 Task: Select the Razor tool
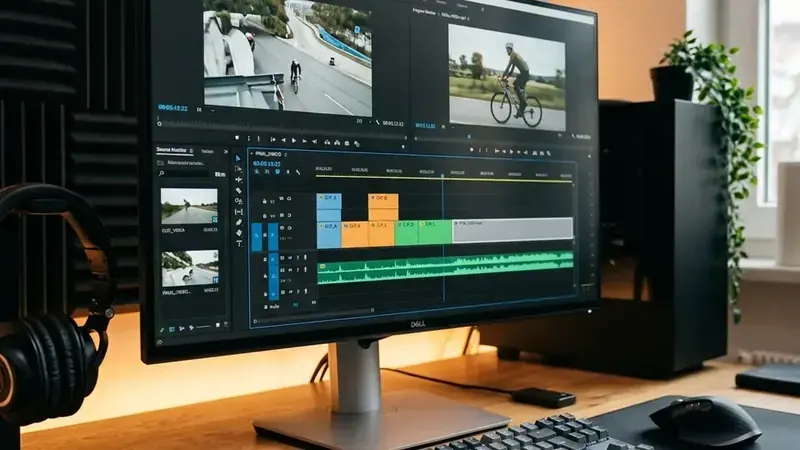pos(238,190)
